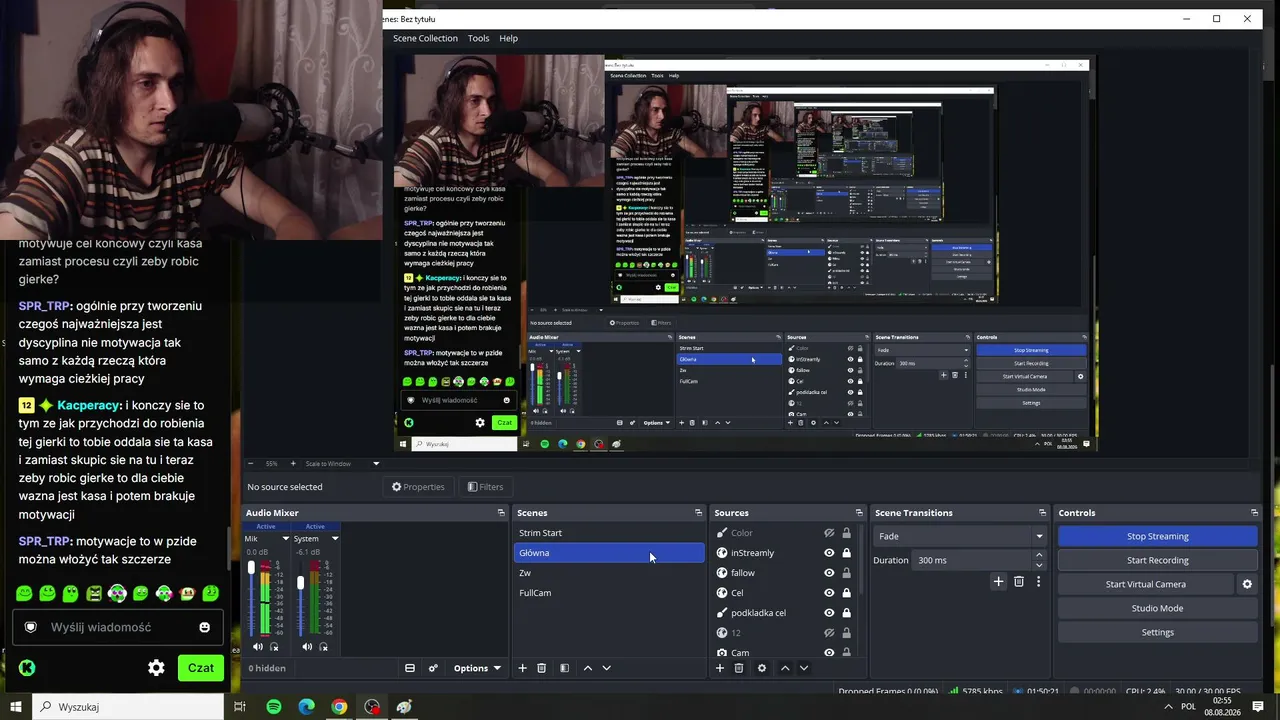Enable Studio Mode
Screen dimensions: 1280x720
[1157, 608]
